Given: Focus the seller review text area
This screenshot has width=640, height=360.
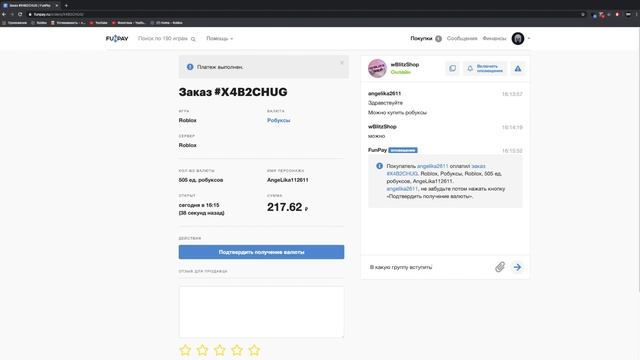Looking at the screenshot, I should point(261,312).
